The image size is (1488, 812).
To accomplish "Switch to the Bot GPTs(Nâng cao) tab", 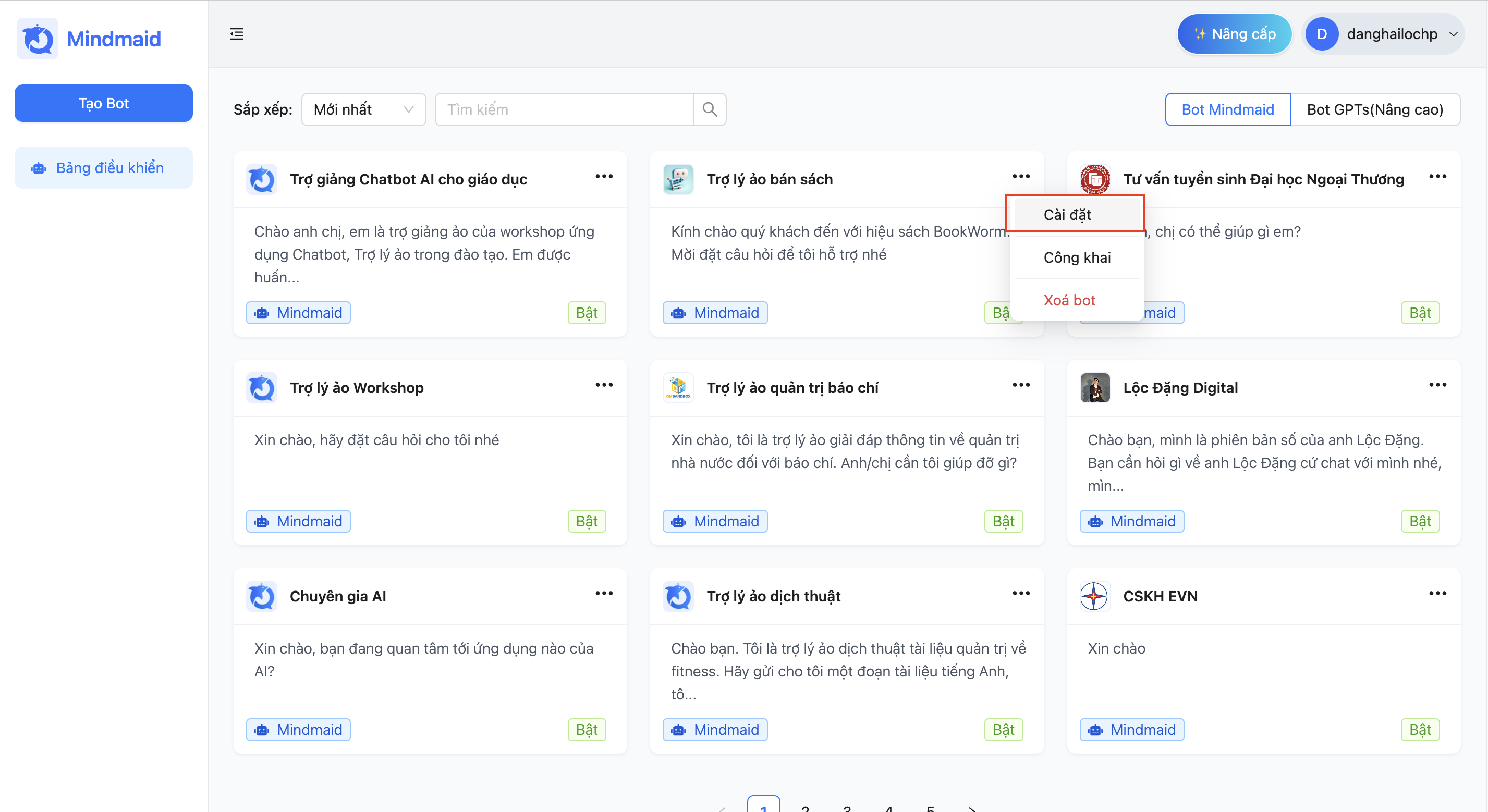I will click(x=1374, y=109).
